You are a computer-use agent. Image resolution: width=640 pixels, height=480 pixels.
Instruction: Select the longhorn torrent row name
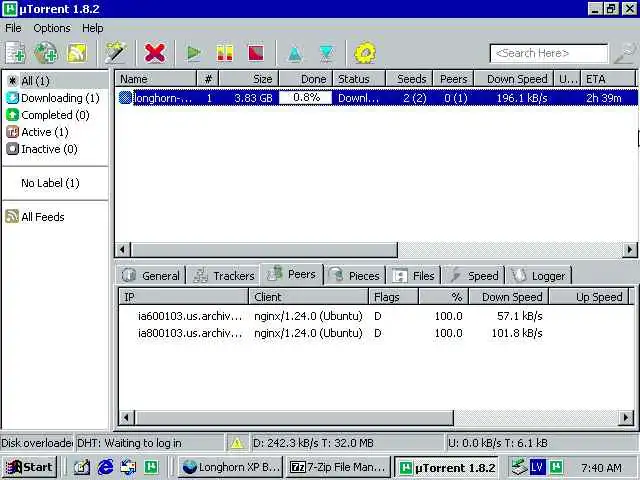pyautogui.click(x=162, y=98)
